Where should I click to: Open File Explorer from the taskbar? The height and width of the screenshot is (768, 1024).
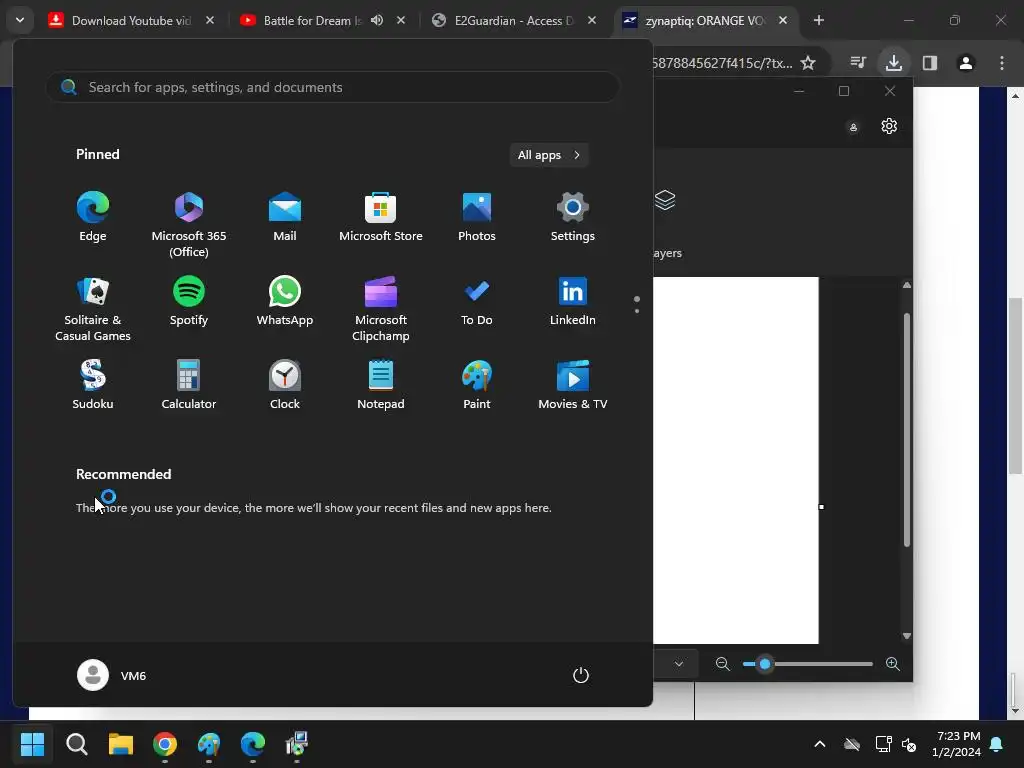121,744
